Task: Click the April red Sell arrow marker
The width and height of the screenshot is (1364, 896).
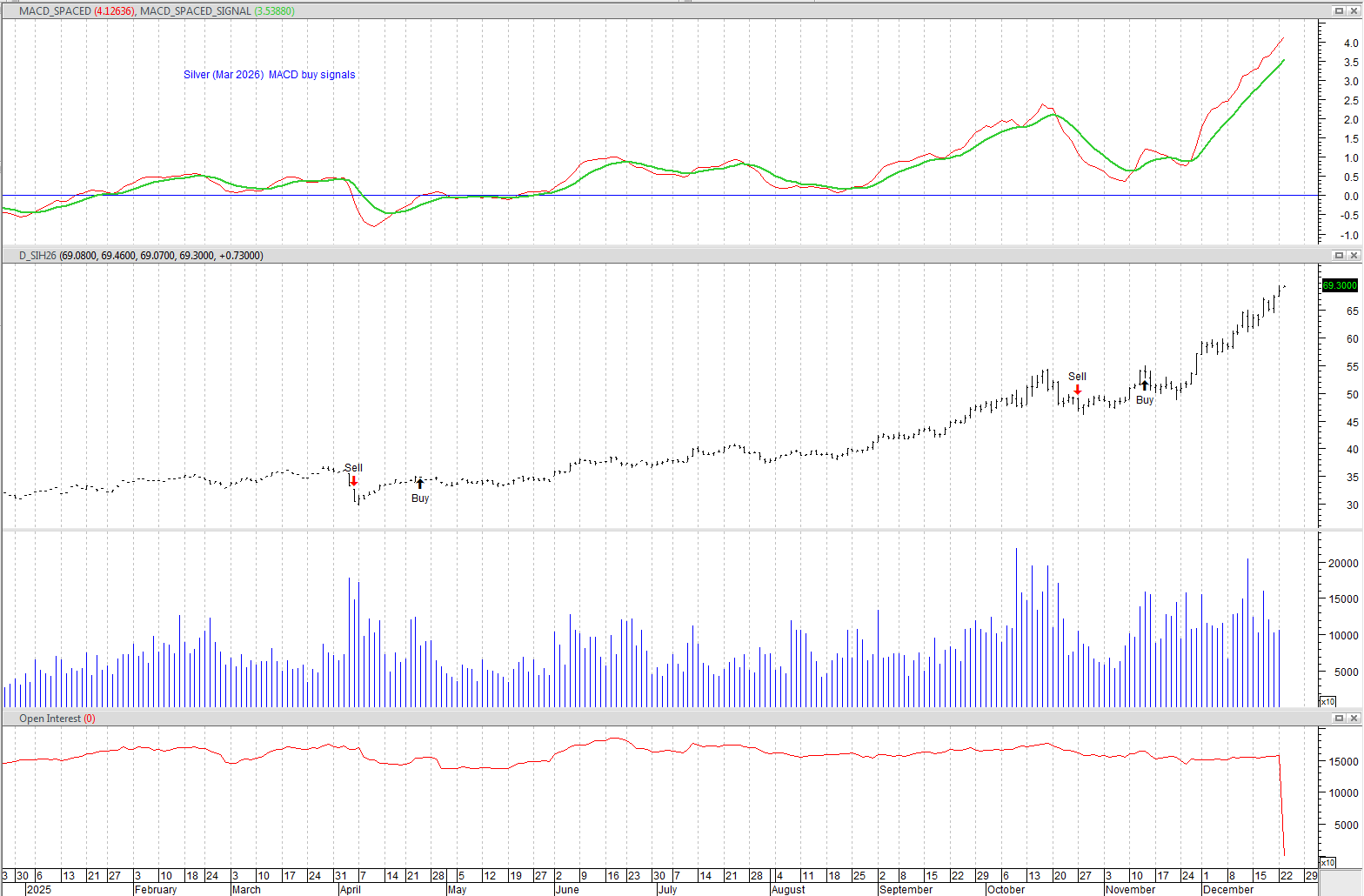Action: [x=353, y=481]
